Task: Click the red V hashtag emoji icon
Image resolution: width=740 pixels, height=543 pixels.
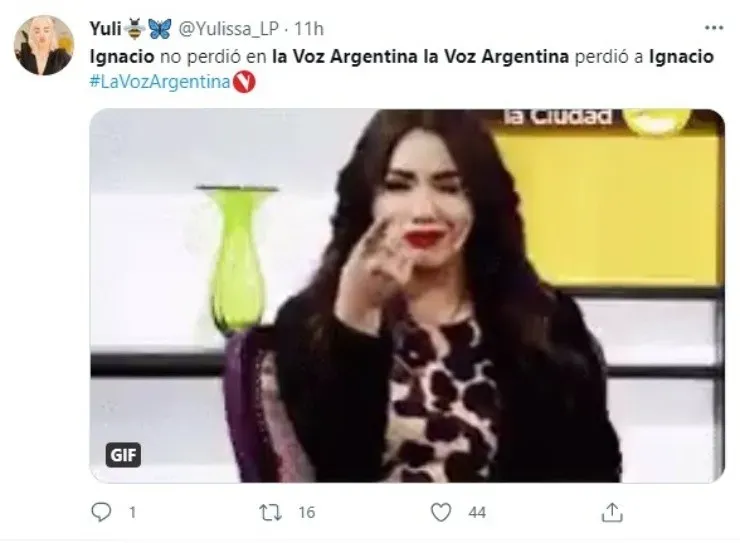Action: click(244, 82)
